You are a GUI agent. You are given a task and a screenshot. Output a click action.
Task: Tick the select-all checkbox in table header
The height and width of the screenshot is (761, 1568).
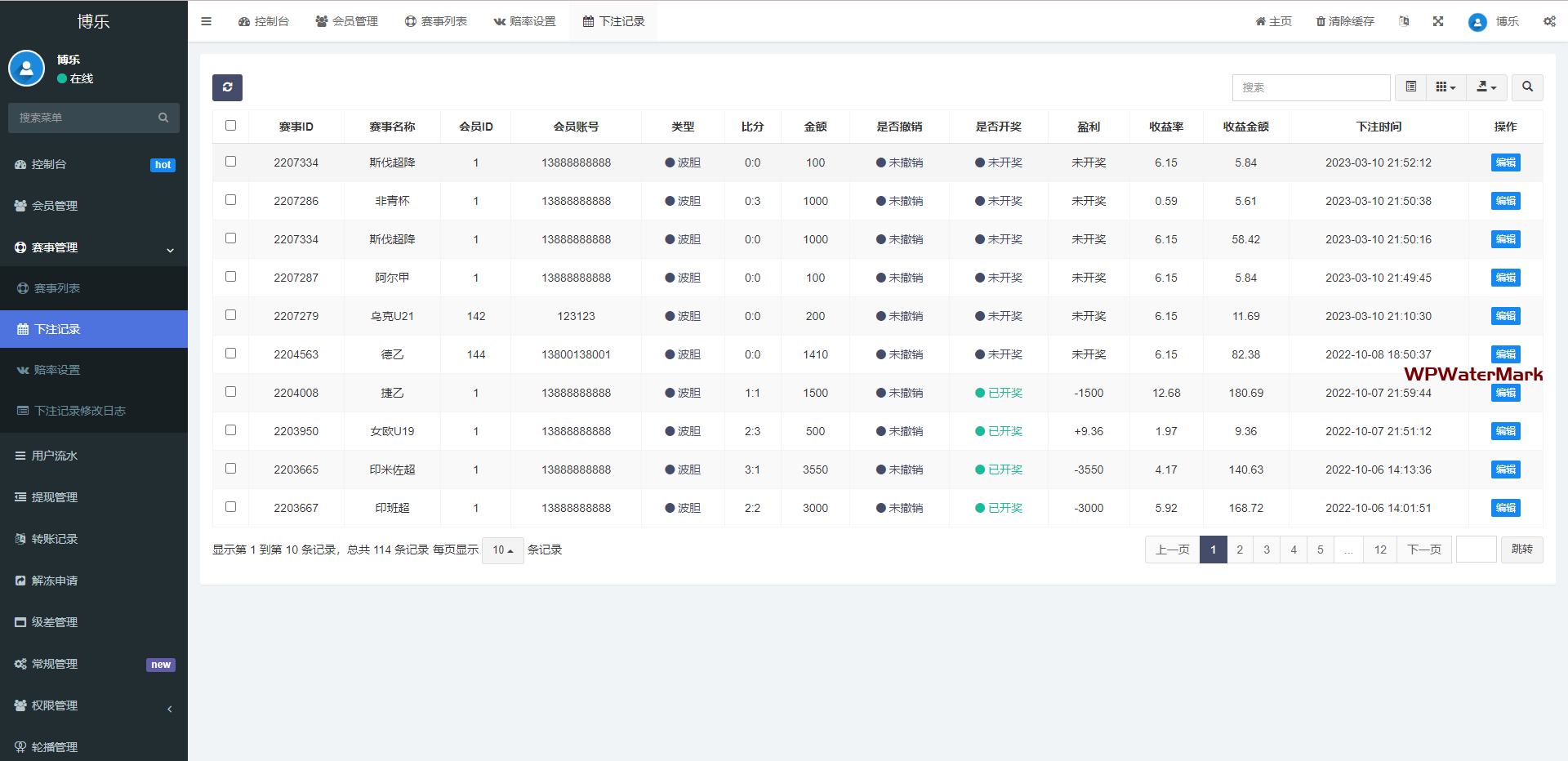point(230,126)
